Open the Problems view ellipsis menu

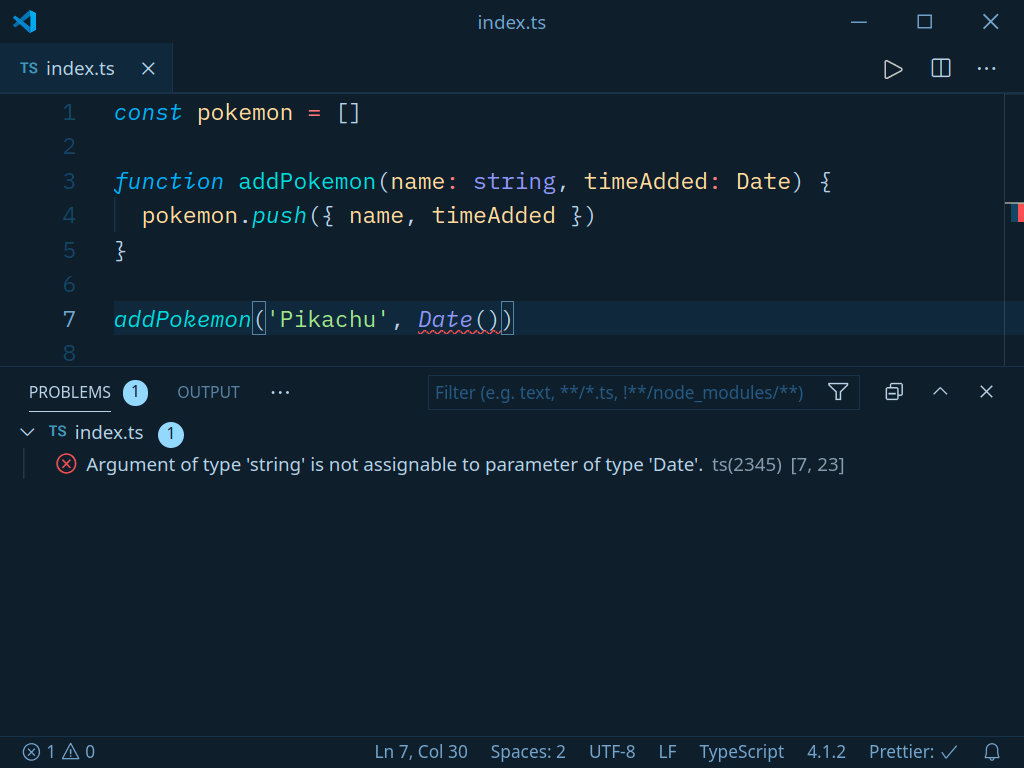280,392
